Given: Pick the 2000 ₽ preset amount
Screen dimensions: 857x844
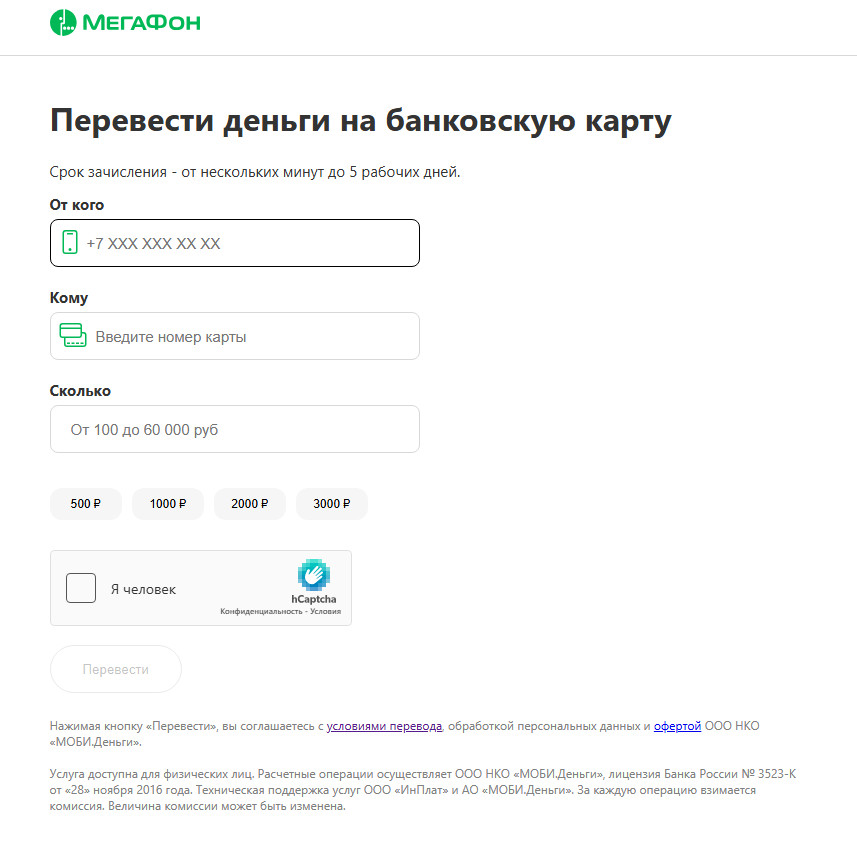Looking at the screenshot, I should point(250,504).
